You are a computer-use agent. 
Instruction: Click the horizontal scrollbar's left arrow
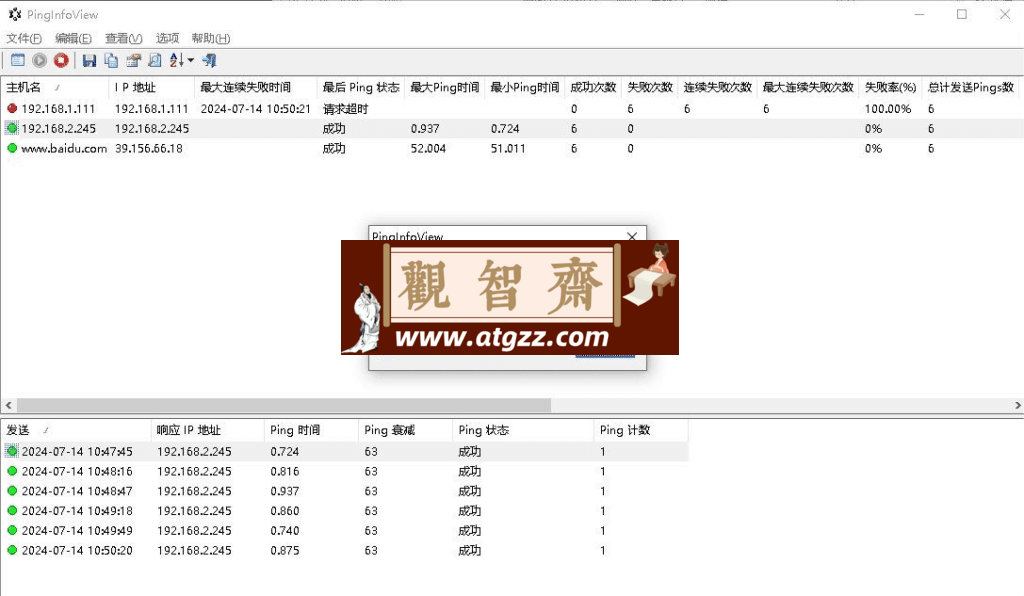pyautogui.click(x=8, y=405)
